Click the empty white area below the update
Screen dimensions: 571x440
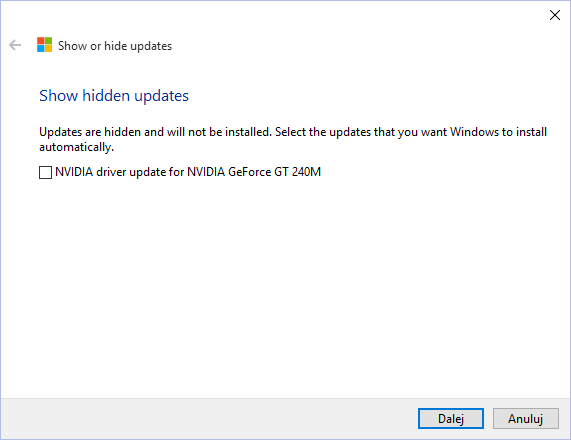(x=286, y=288)
